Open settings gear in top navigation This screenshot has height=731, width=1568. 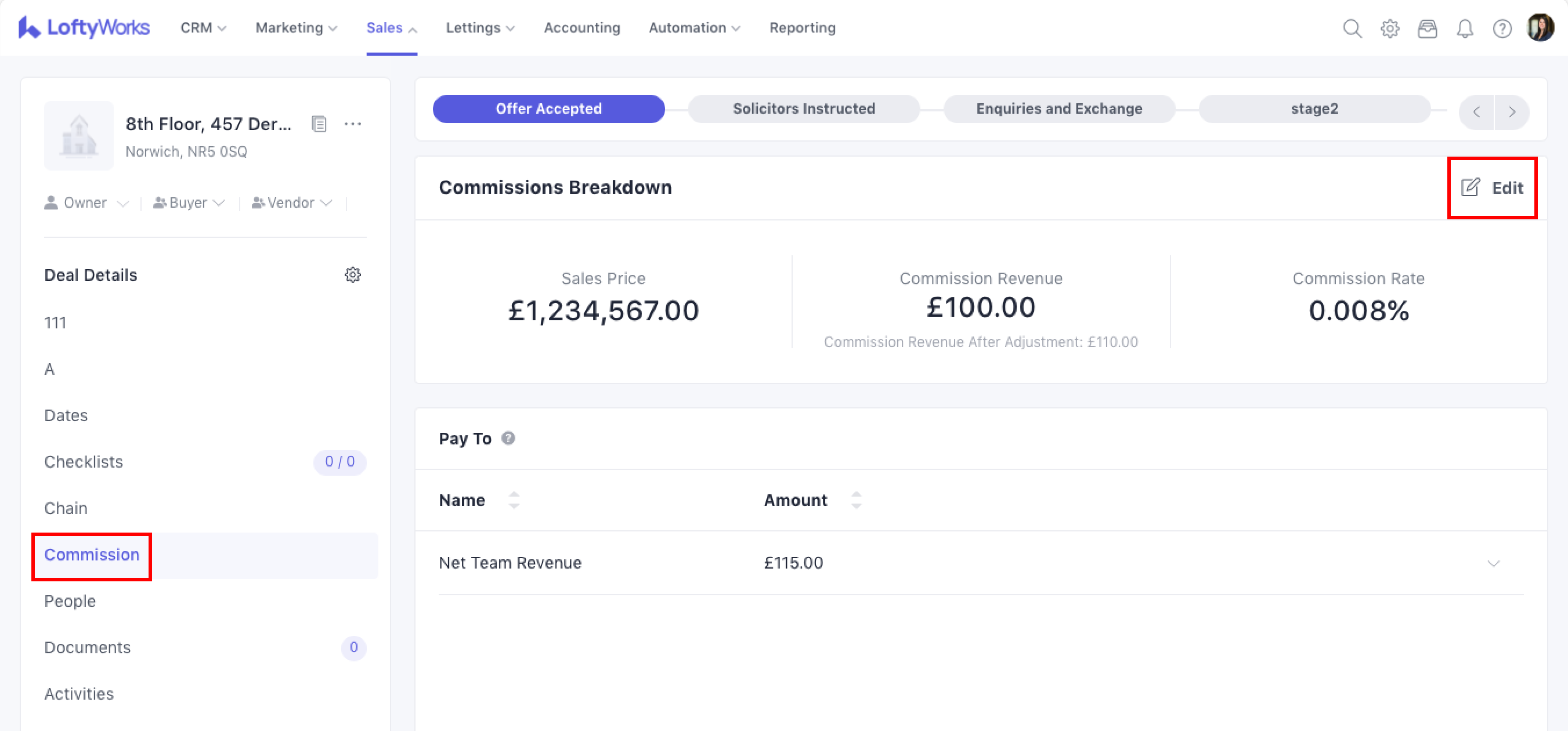1390,28
